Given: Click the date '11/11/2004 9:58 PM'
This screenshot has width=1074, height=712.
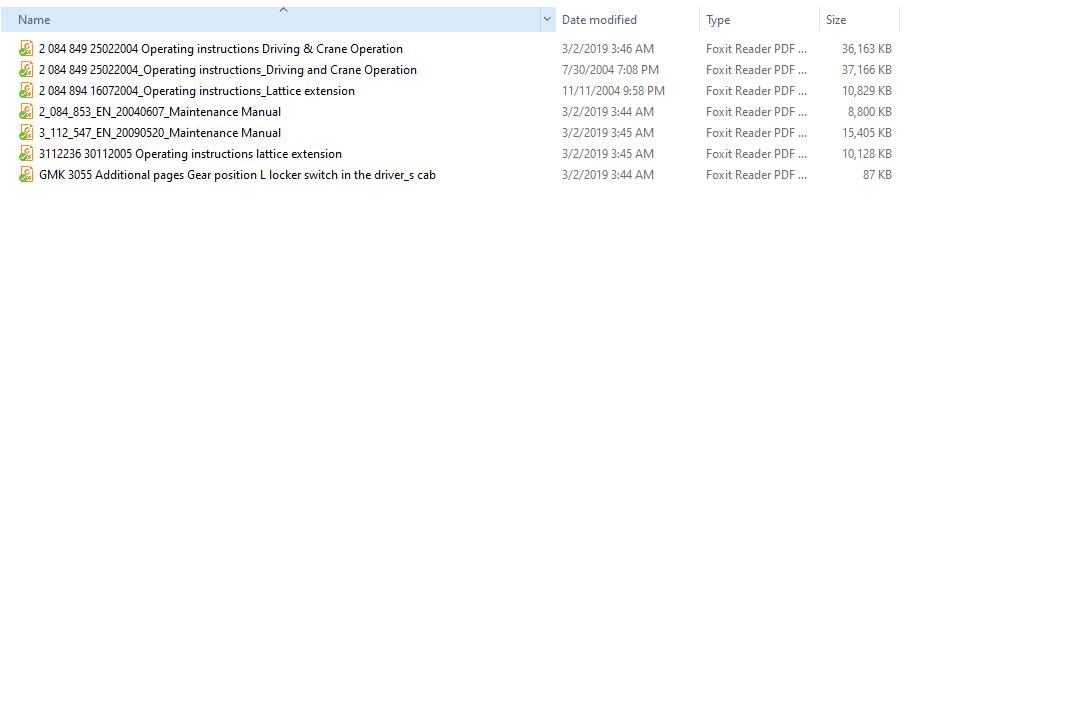Looking at the screenshot, I should (x=613, y=90).
